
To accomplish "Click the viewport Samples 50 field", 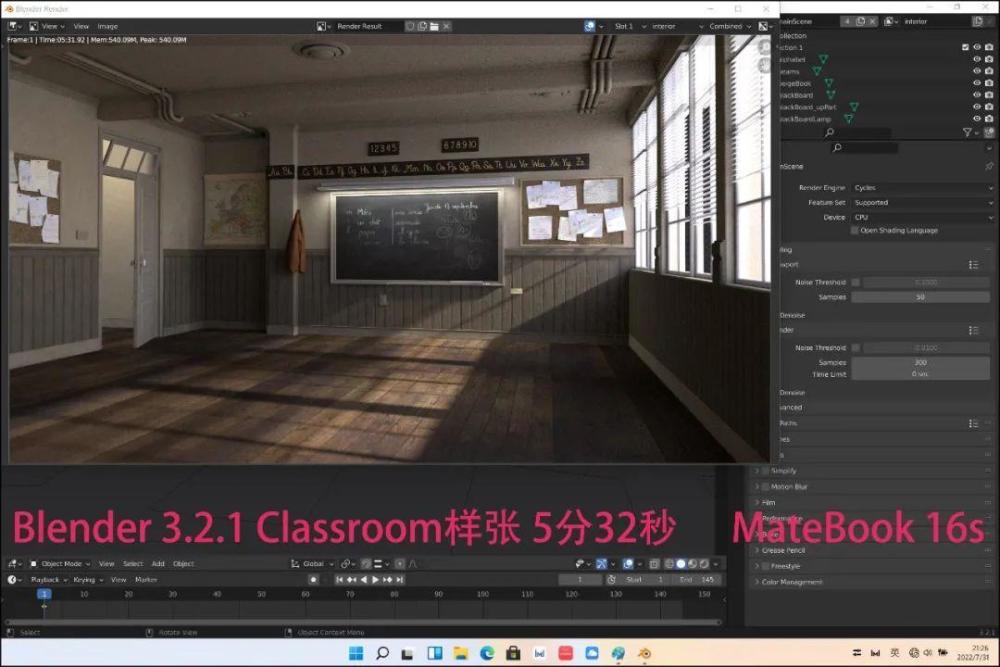I will pos(920,297).
